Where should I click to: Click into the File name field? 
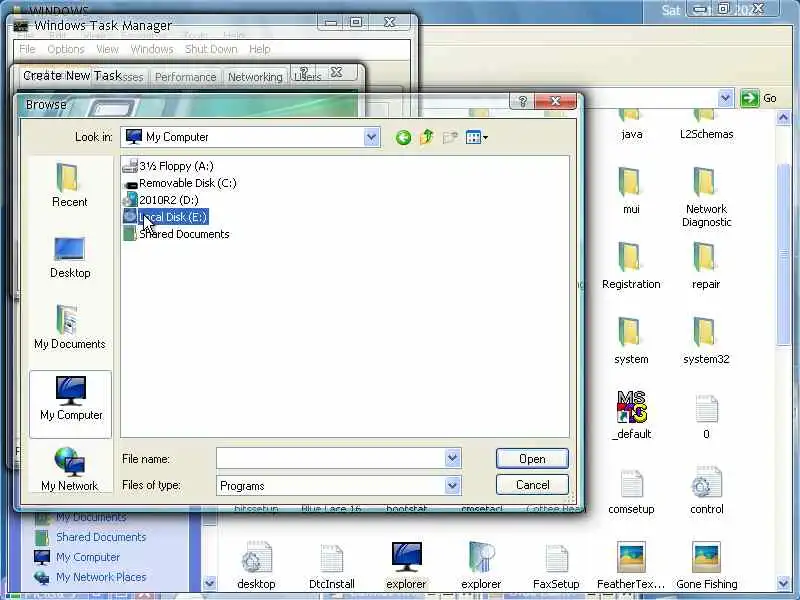(331, 458)
